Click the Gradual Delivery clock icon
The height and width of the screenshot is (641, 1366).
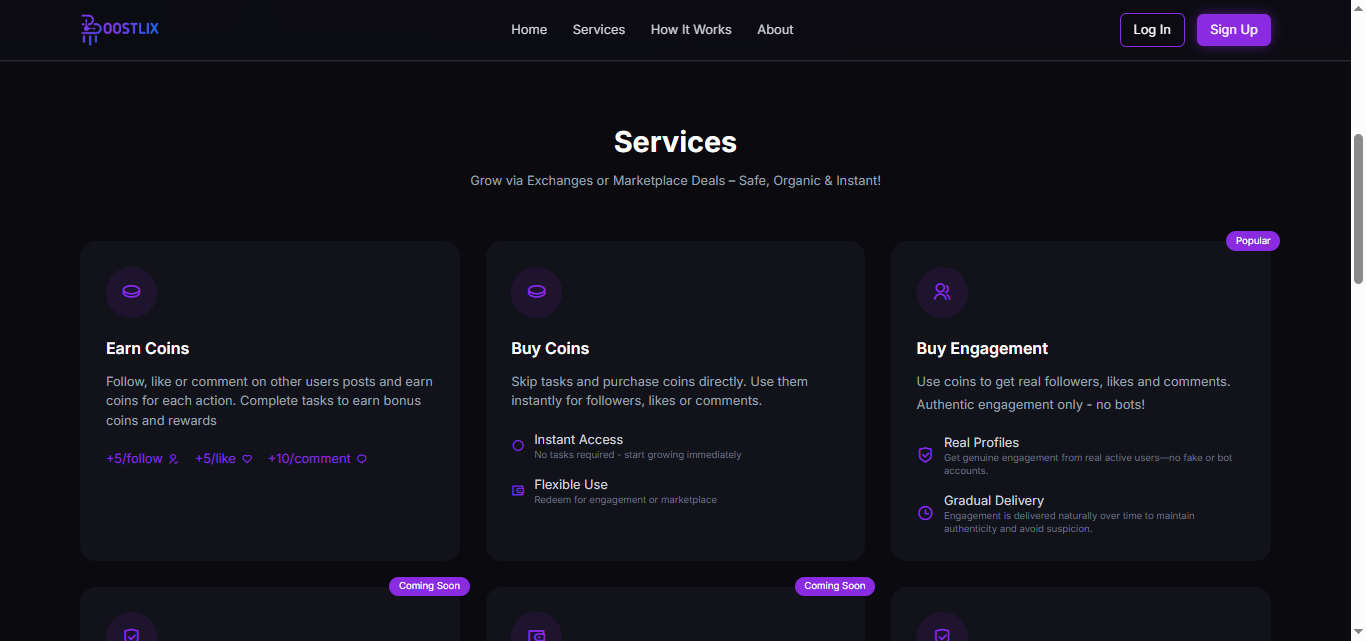[x=925, y=513]
